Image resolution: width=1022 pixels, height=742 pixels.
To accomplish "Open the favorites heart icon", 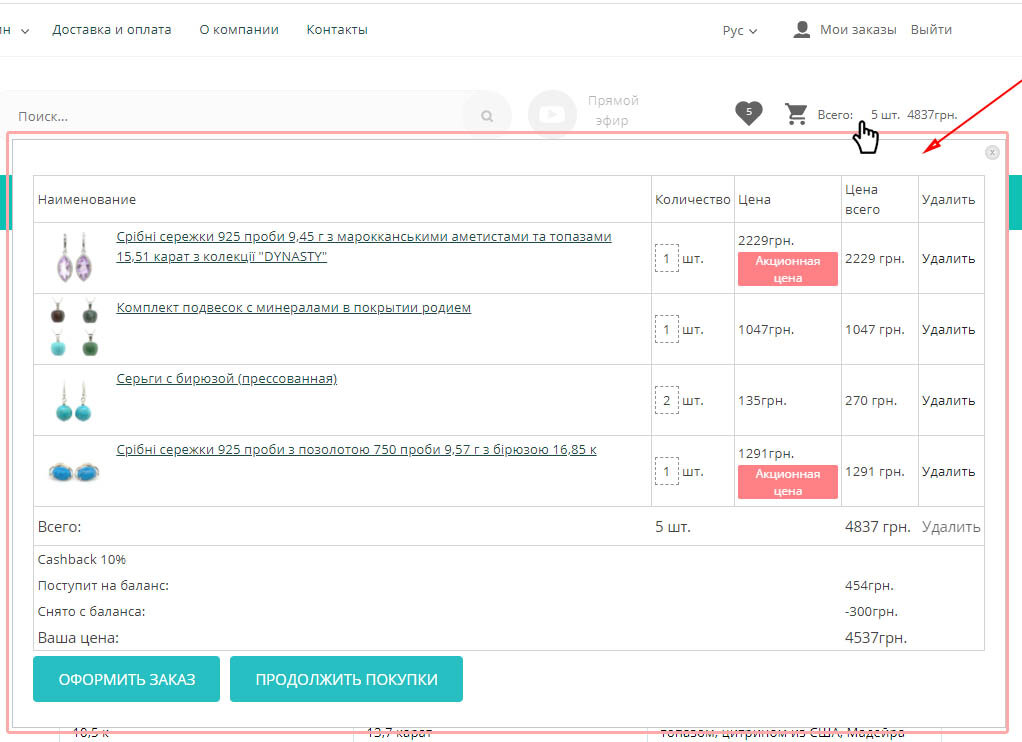I will 748,114.
